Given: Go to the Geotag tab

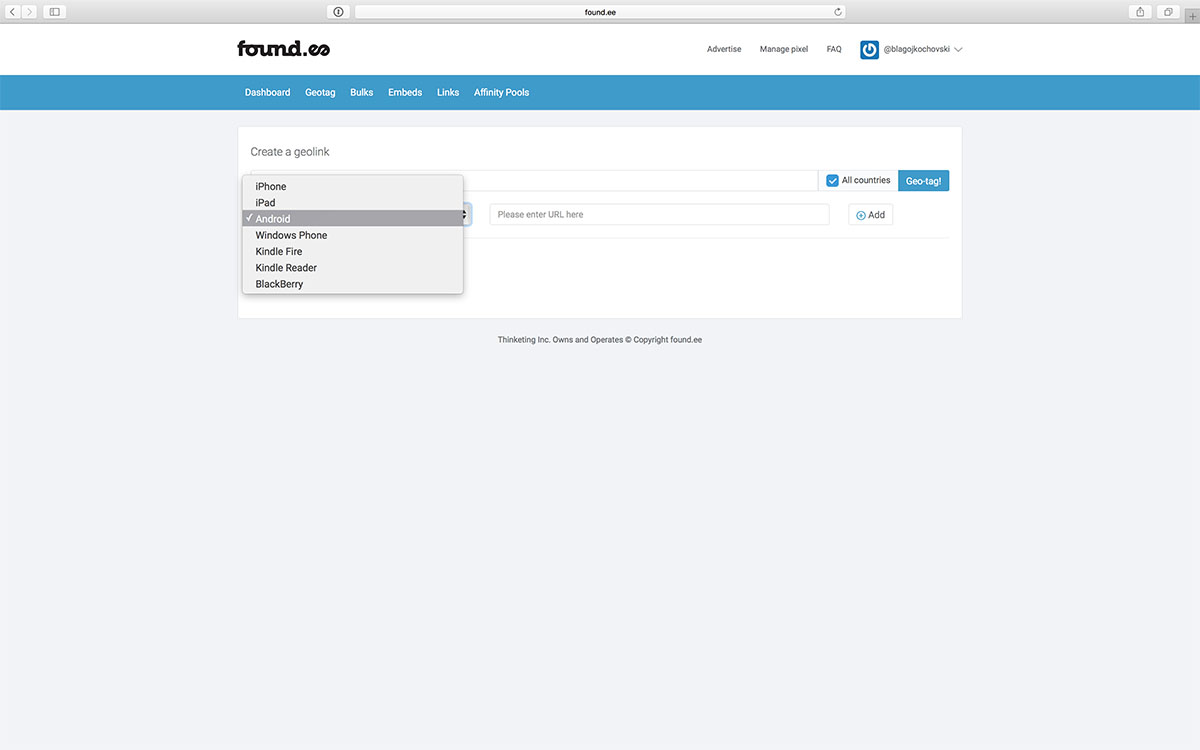Looking at the screenshot, I should 320,92.
